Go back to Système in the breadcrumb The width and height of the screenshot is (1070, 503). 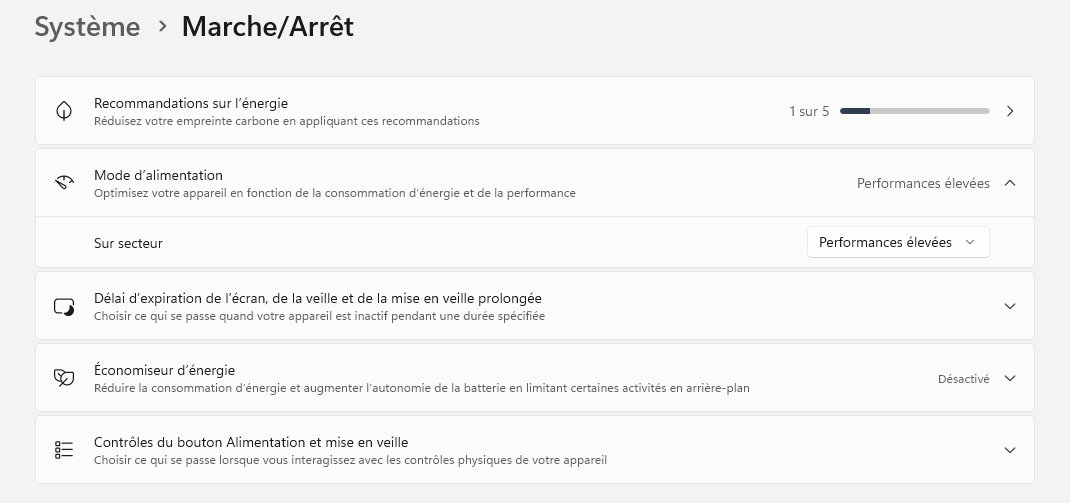point(87,27)
